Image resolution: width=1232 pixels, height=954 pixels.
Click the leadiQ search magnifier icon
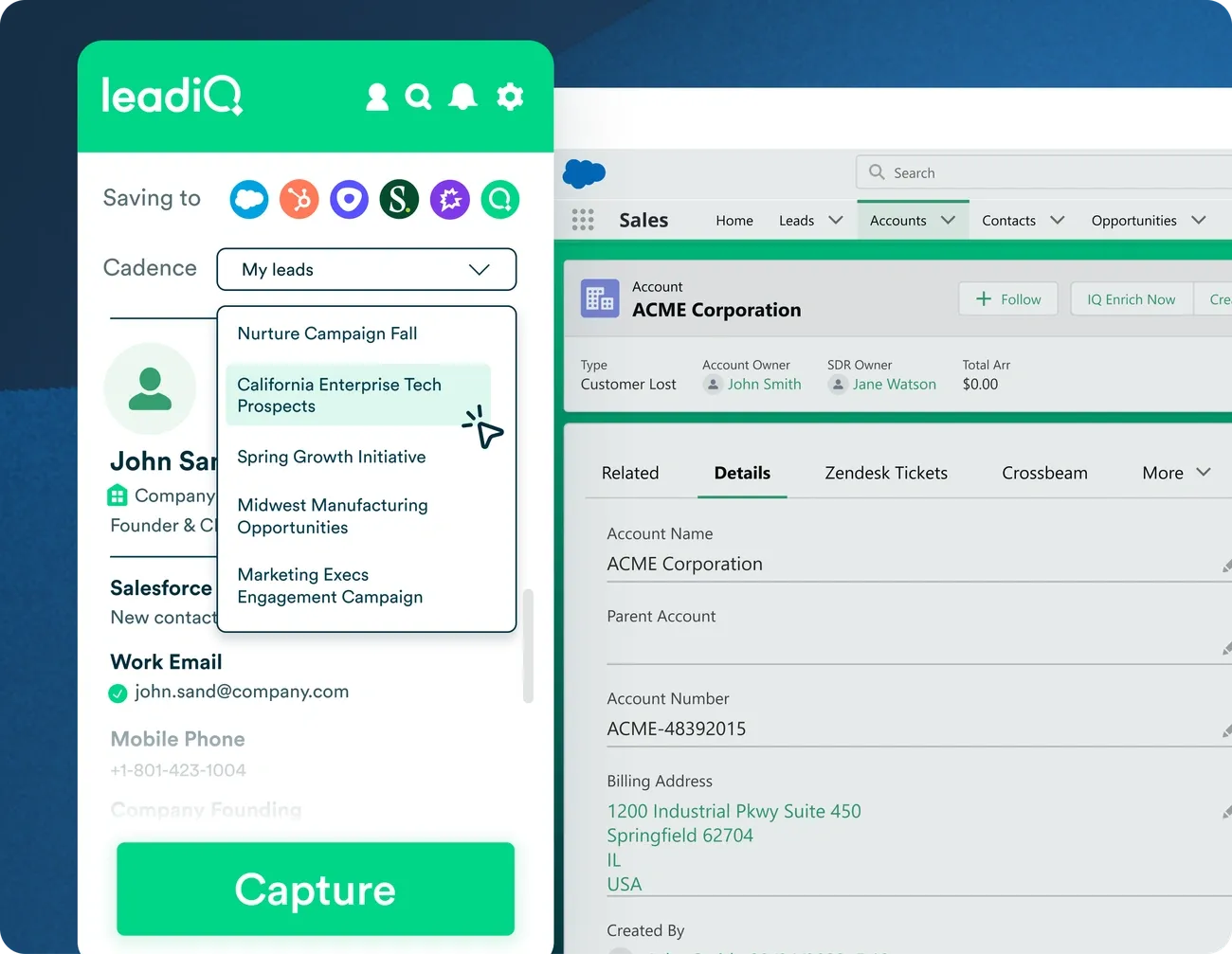click(x=418, y=97)
